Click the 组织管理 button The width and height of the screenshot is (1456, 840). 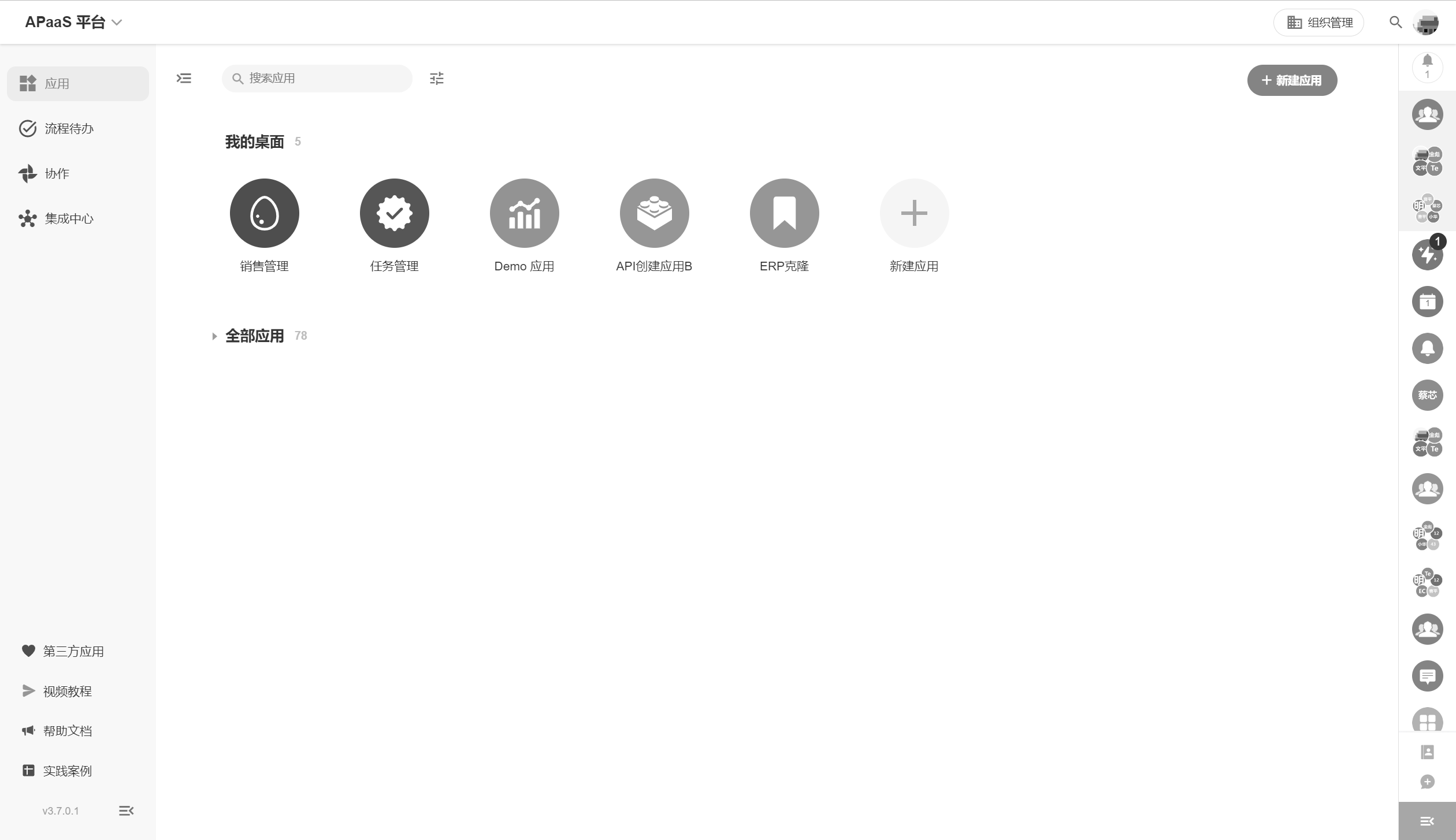point(1319,23)
